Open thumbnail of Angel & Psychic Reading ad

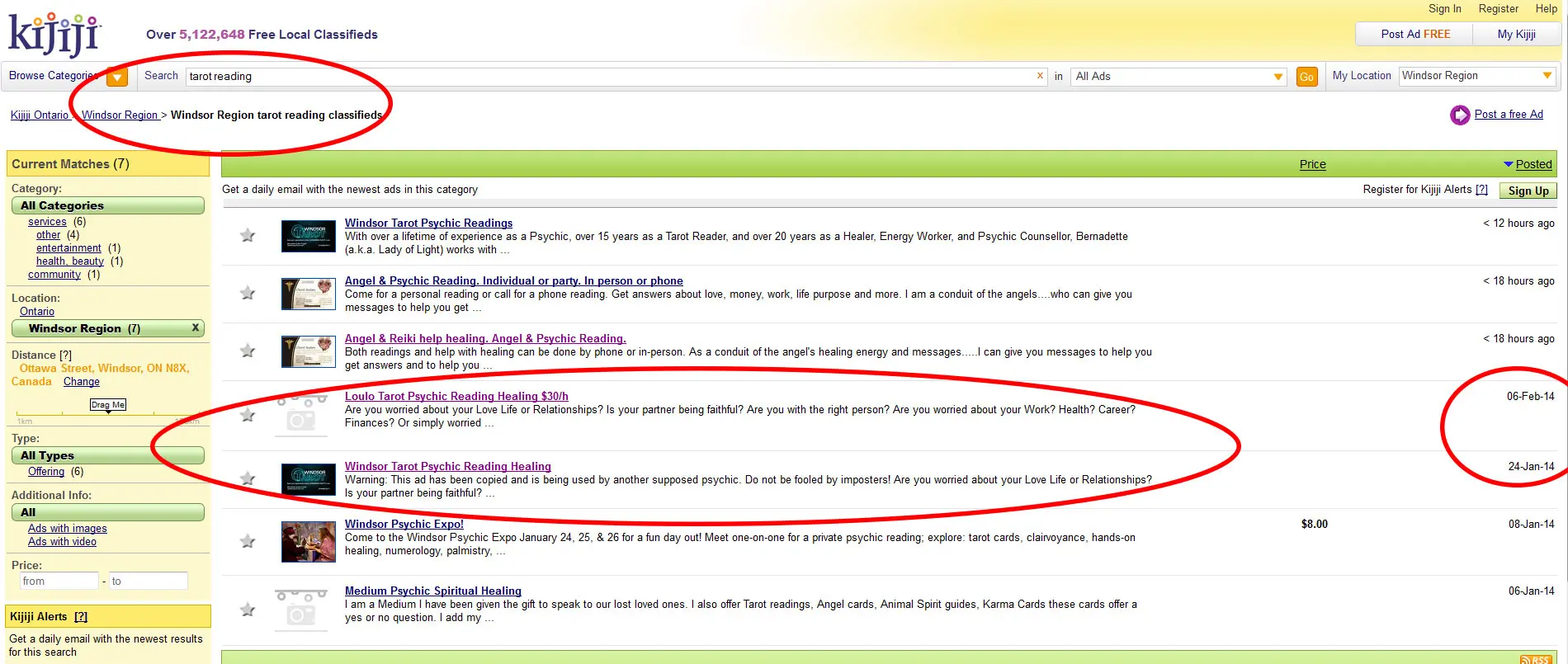click(x=309, y=294)
